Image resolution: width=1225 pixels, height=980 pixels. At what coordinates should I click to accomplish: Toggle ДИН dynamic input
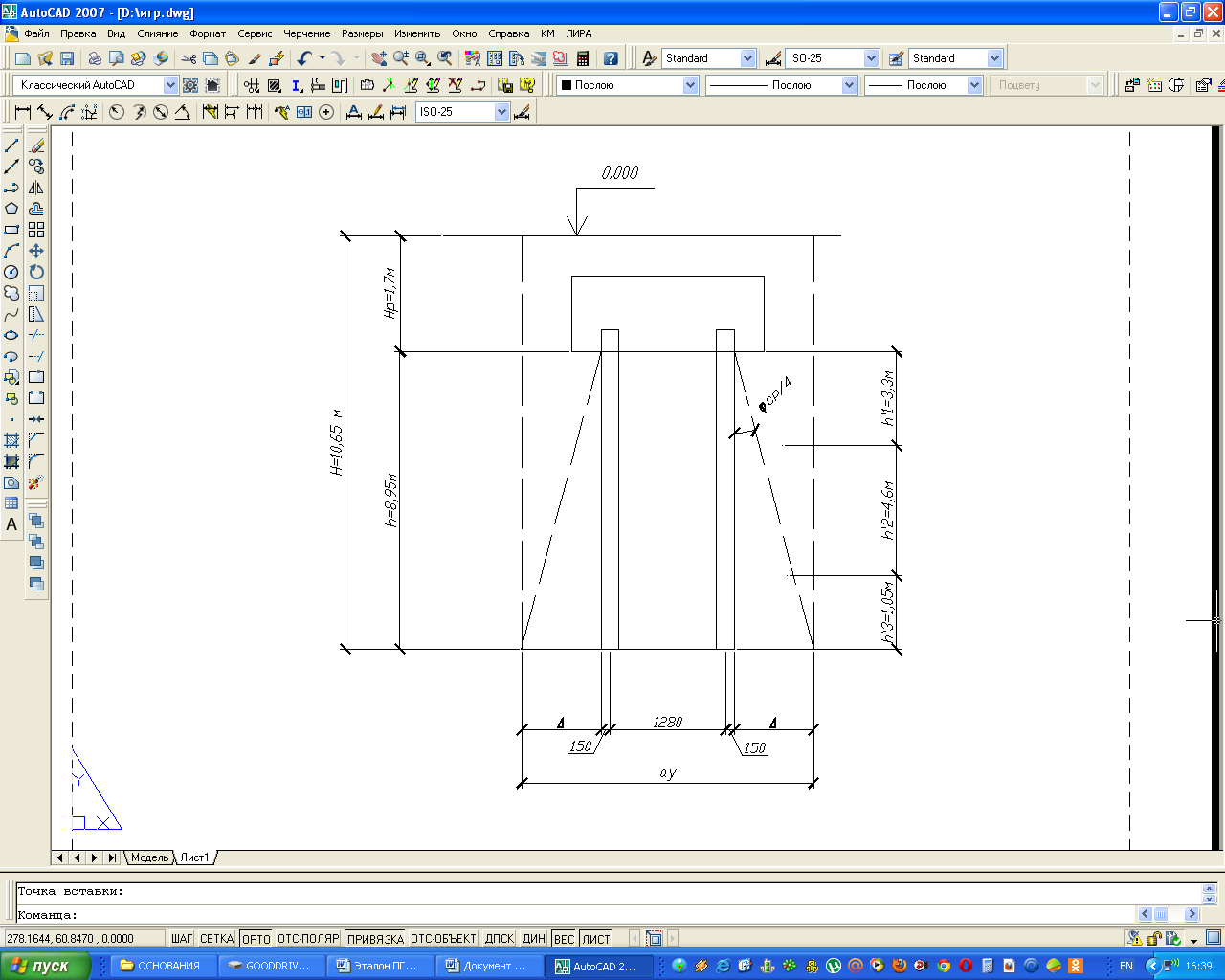tap(534, 939)
